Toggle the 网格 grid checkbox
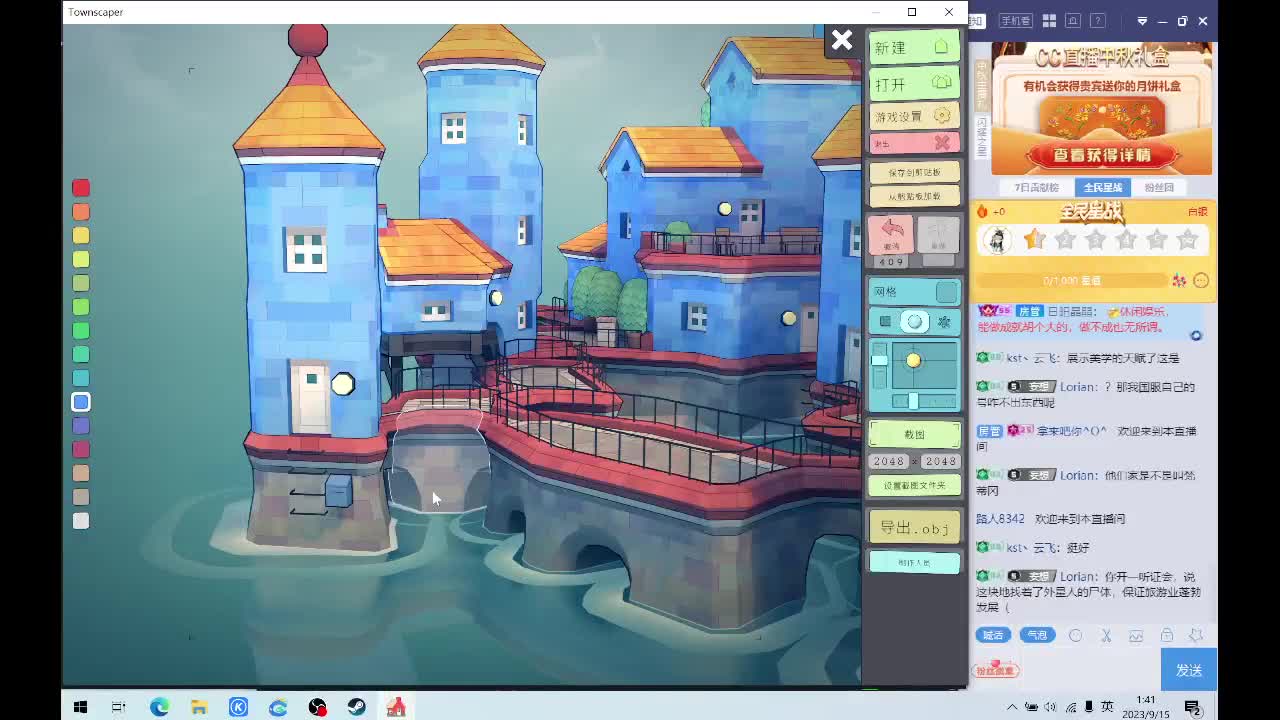 click(946, 292)
